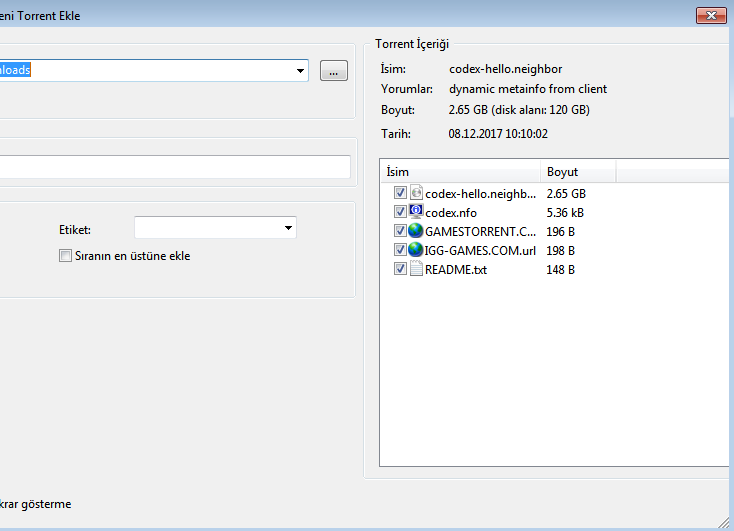Select the README.txt file name
734x531 pixels.
tap(456, 270)
